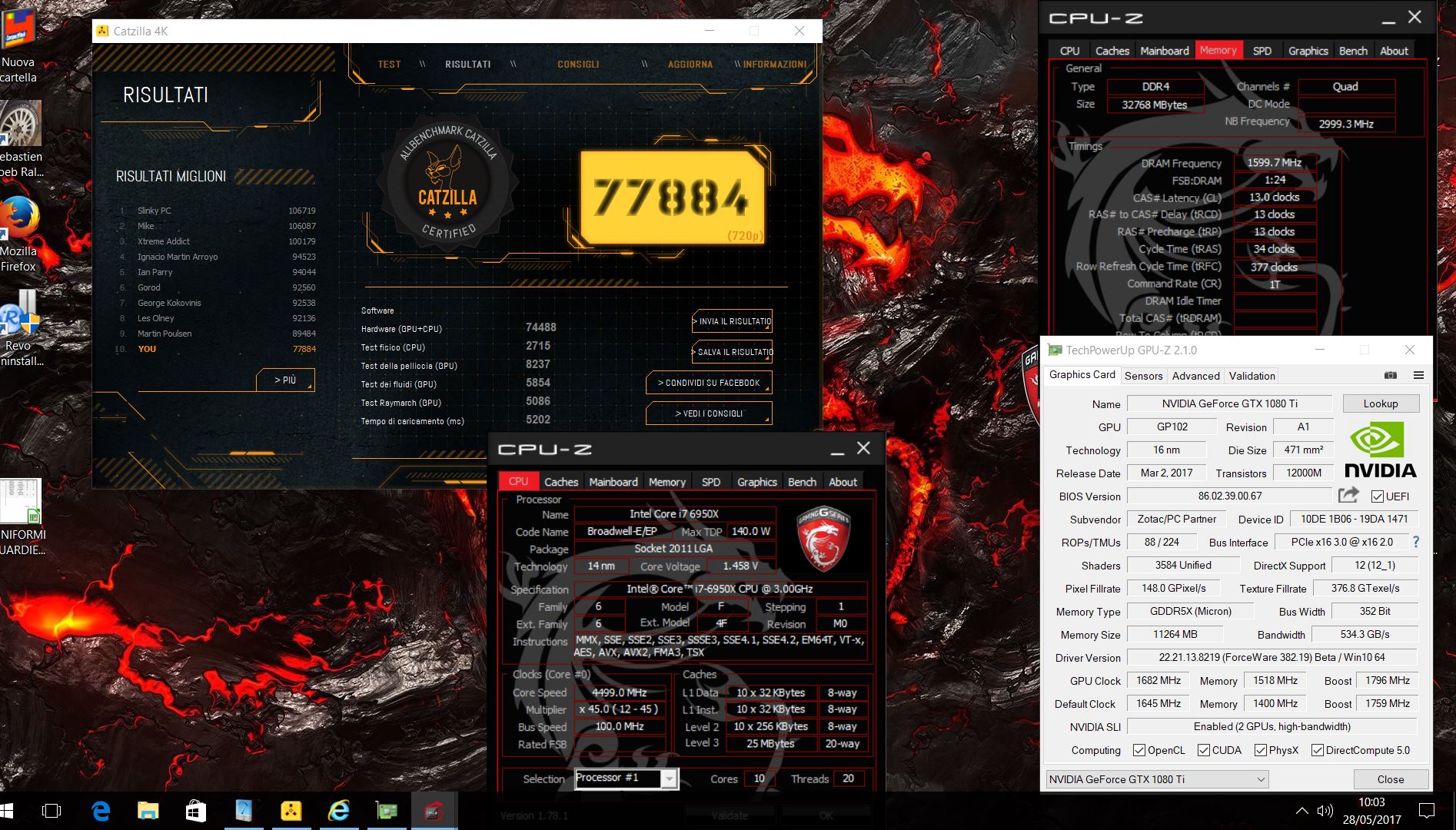This screenshot has width=1456, height=830.
Task: Go to the CONSIGLI section in Catzilla
Action: point(578,65)
